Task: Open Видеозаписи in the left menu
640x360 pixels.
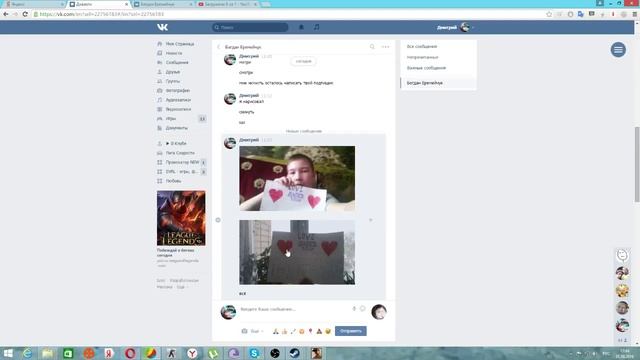Action: (178, 109)
